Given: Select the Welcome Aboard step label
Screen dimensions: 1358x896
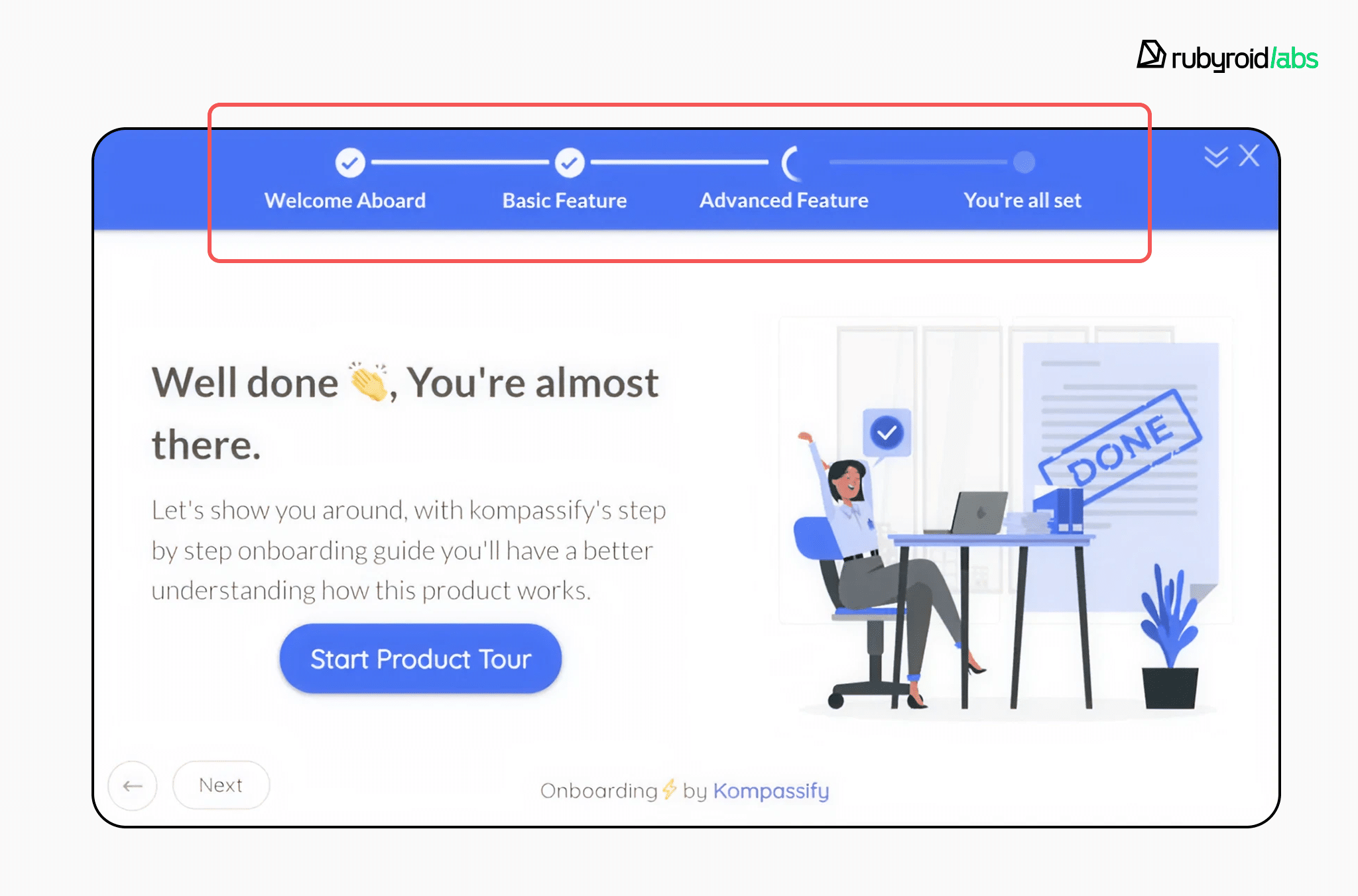Looking at the screenshot, I should tap(345, 200).
